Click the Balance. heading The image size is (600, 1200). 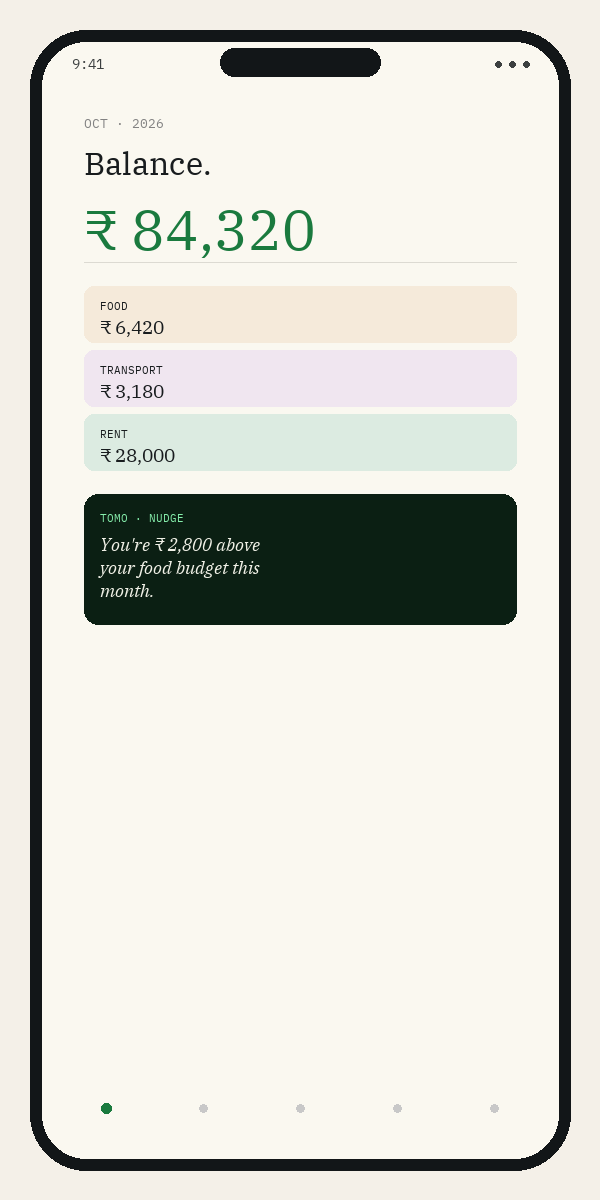[147, 164]
